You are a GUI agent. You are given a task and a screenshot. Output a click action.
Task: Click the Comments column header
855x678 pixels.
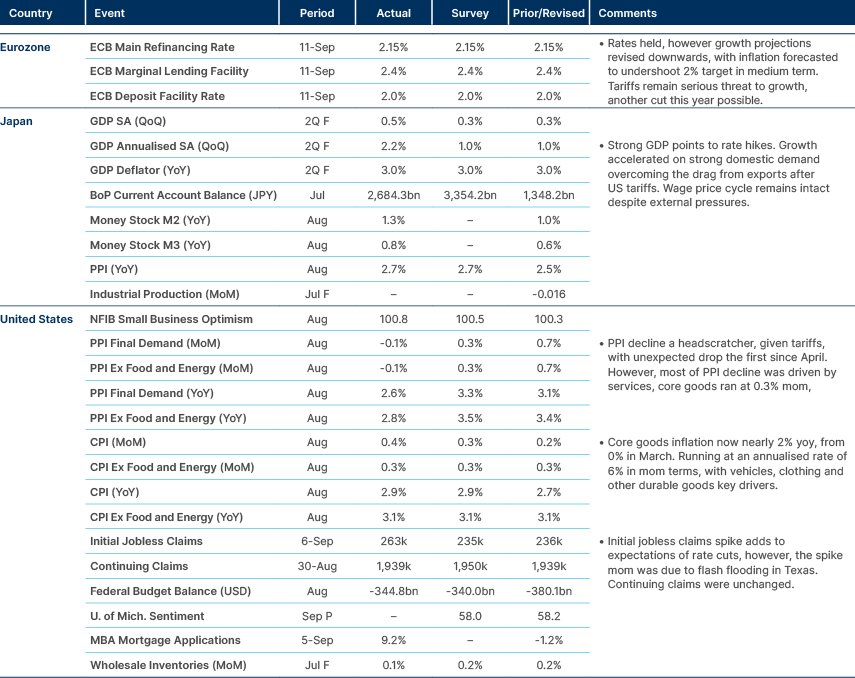pos(625,13)
